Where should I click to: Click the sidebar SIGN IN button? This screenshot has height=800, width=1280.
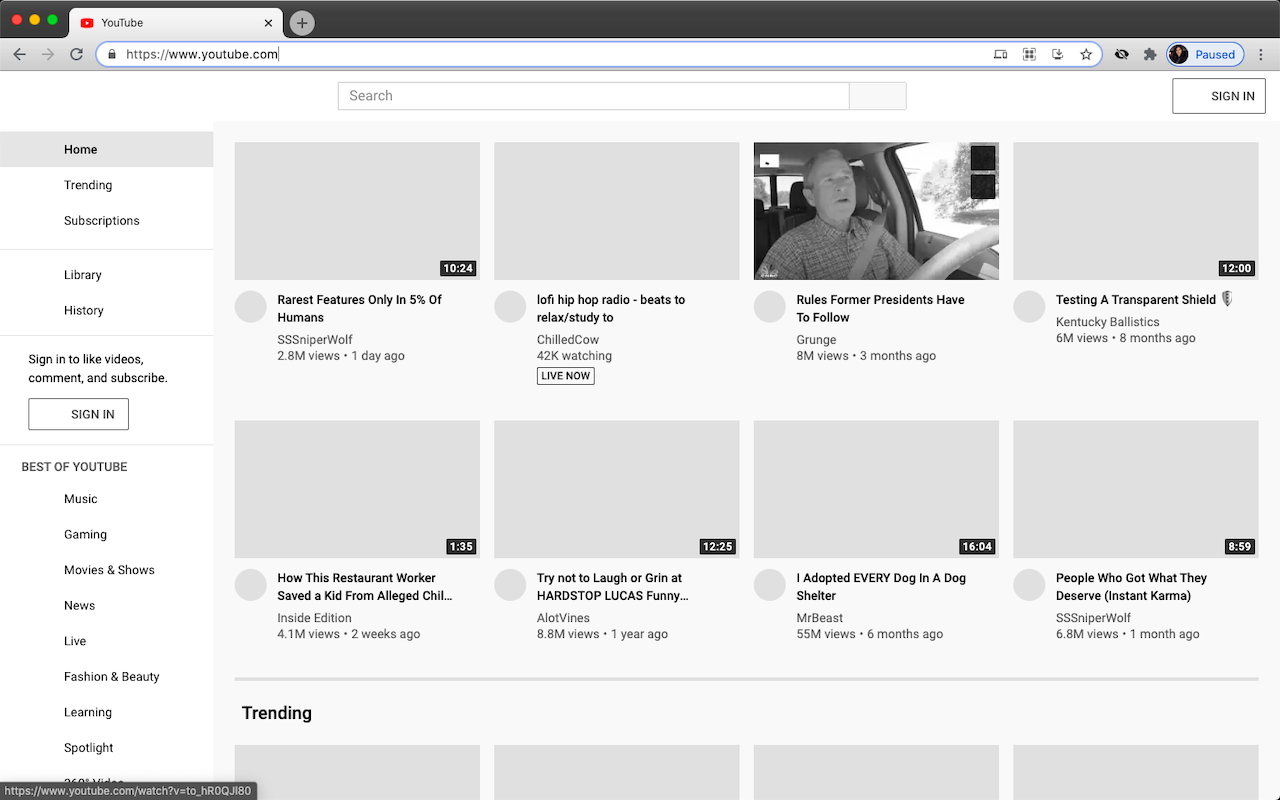78,414
